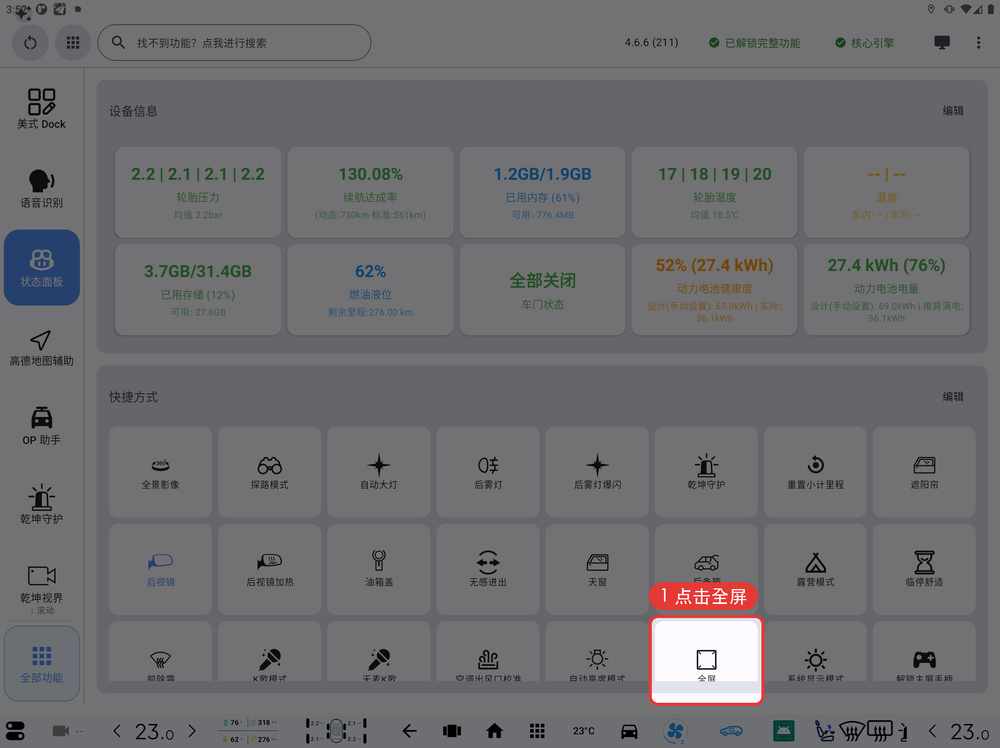This screenshot has height=748, width=1000.
Task: Toggle the 后雾灯爆闪 shortcut
Action: (x=598, y=472)
